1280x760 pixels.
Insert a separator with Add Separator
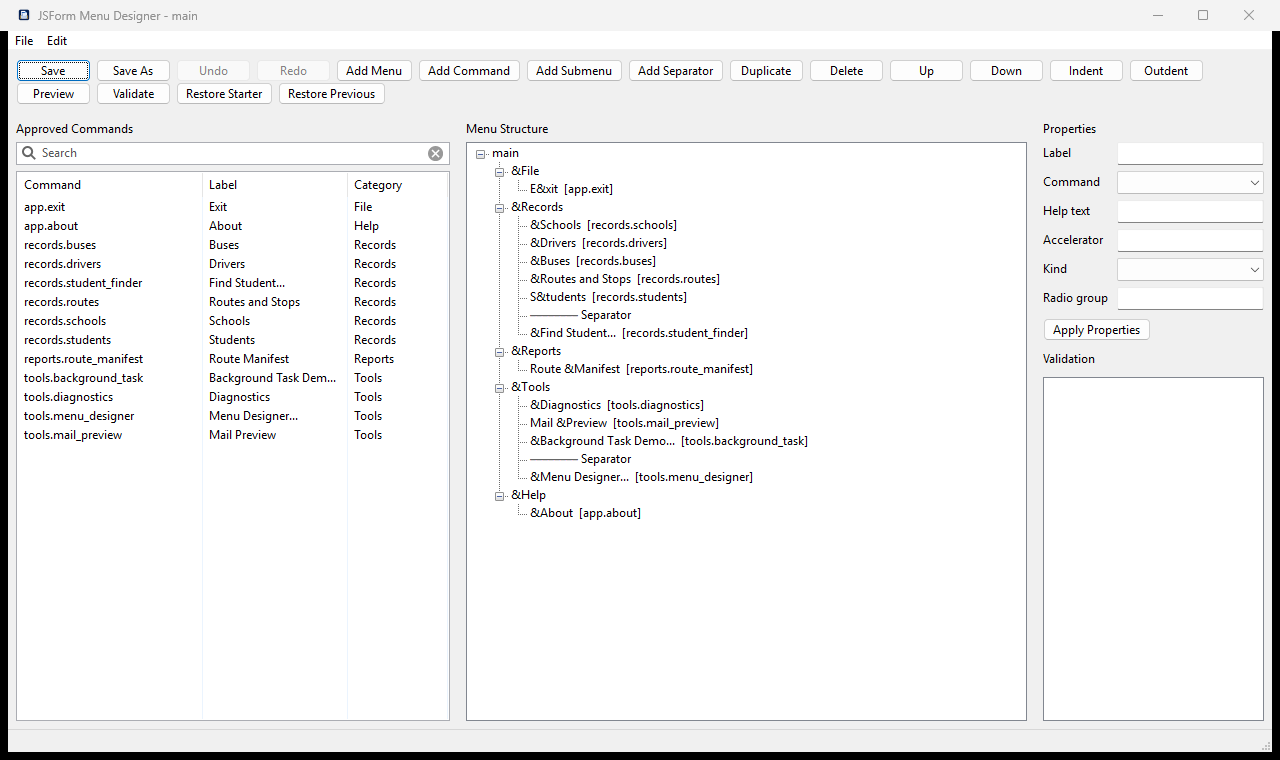click(676, 71)
